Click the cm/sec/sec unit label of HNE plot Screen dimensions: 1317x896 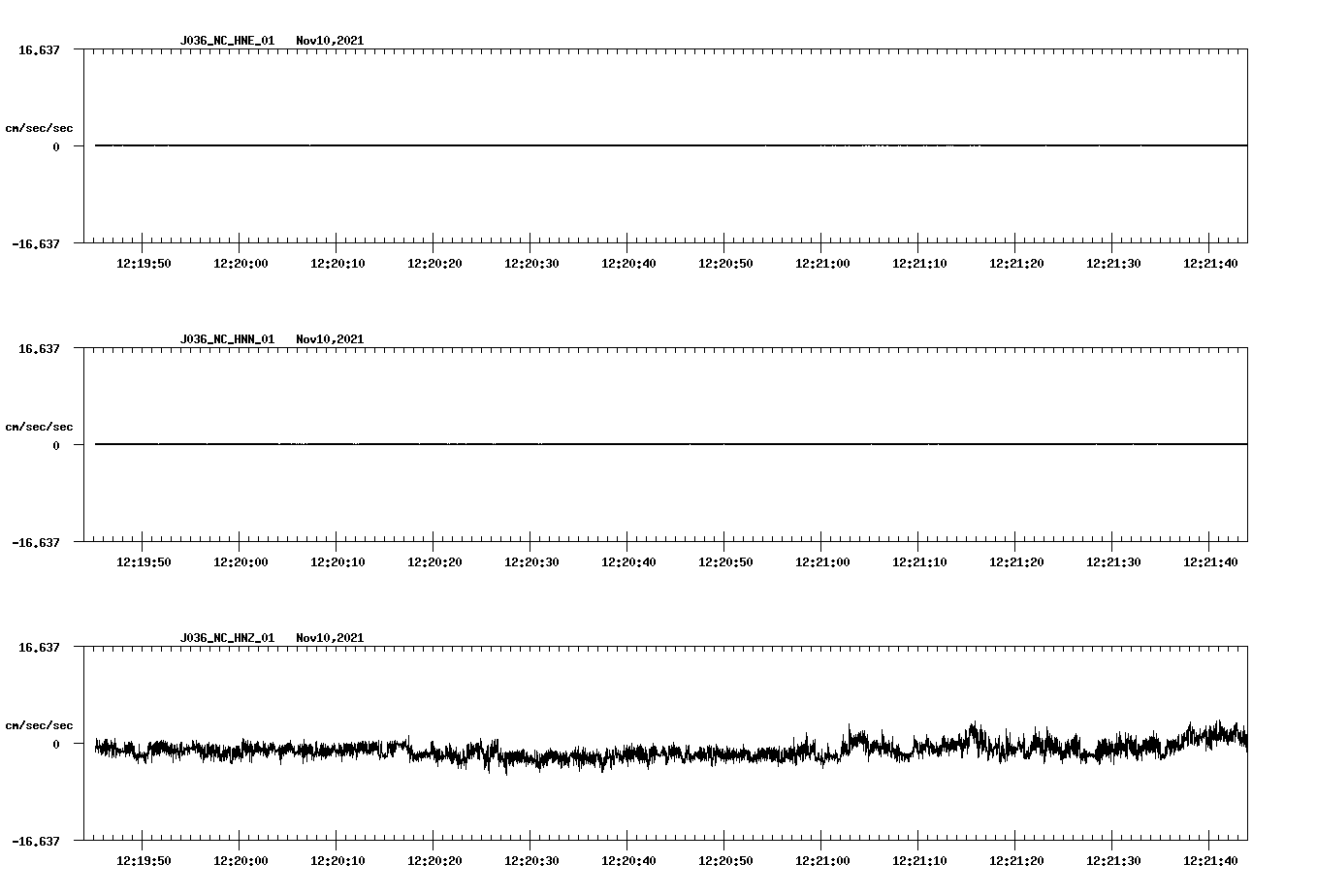pyautogui.click(x=39, y=128)
